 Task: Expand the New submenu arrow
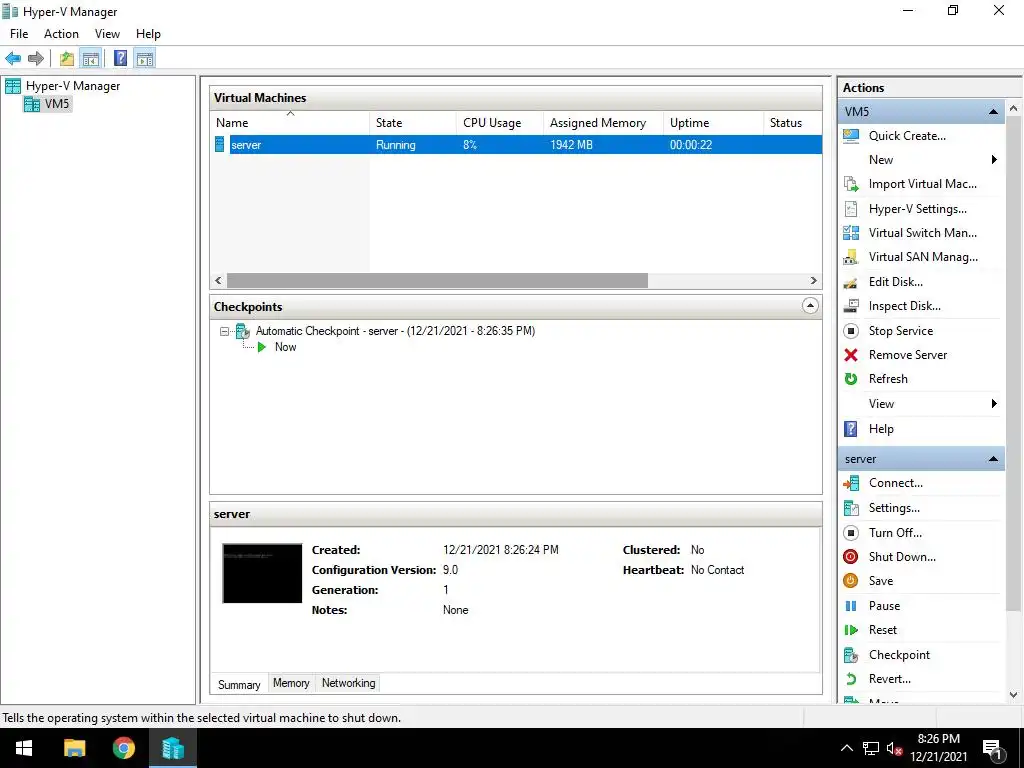[994, 160]
